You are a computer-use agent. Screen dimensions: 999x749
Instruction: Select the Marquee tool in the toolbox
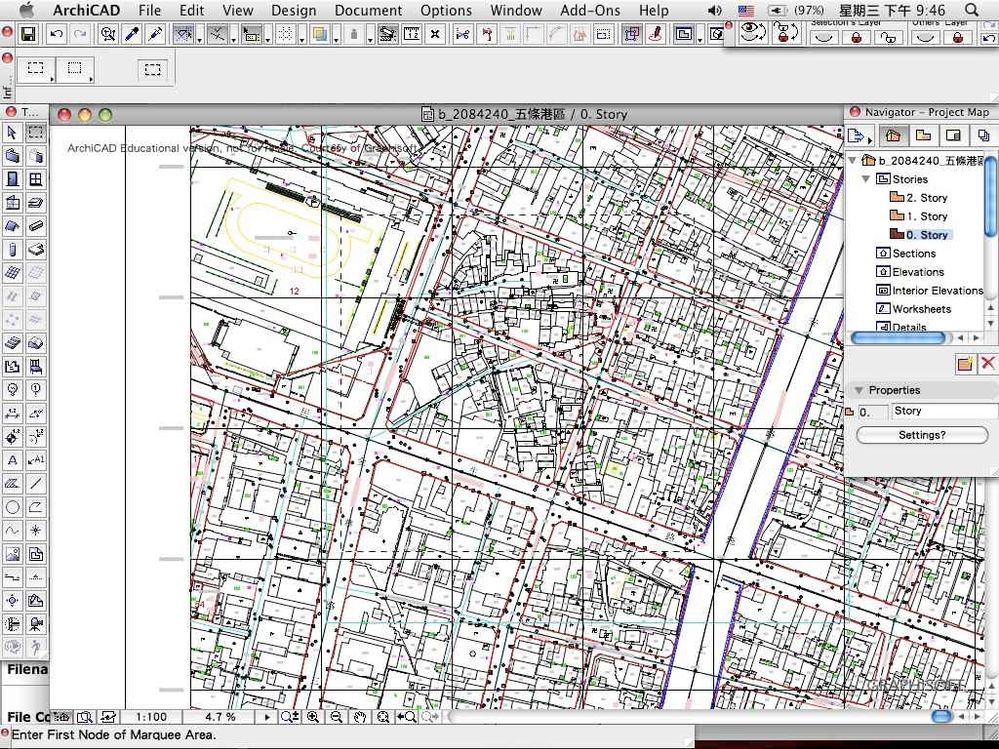[x=36, y=132]
